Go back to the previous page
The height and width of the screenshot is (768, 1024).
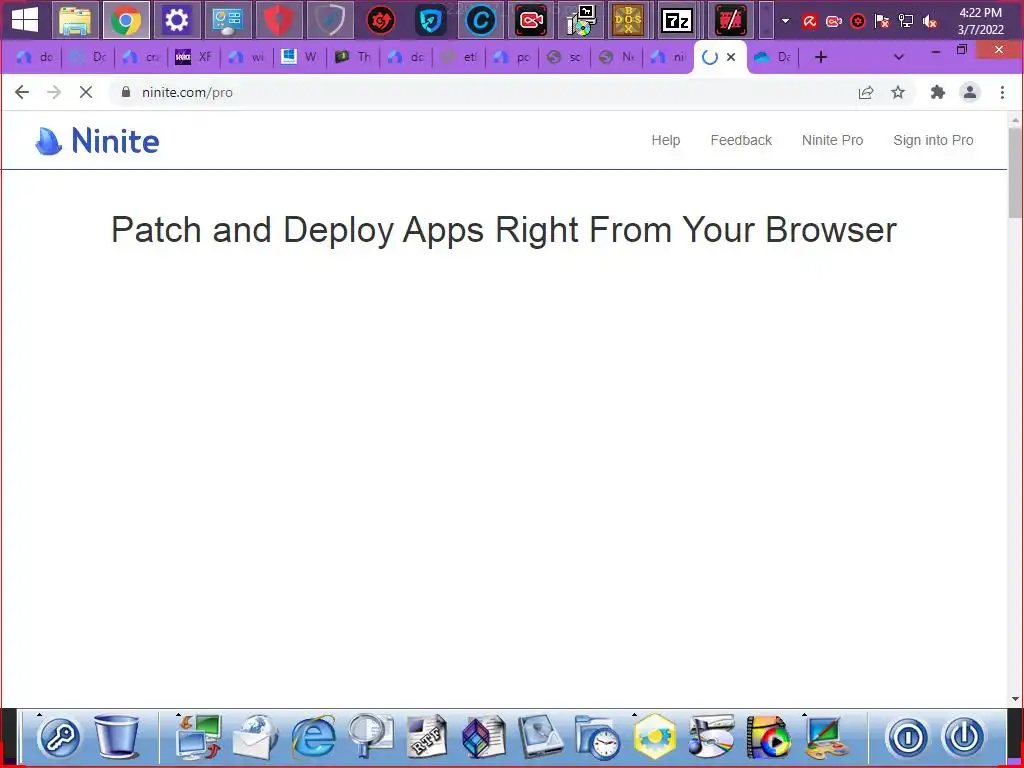(x=22, y=92)
